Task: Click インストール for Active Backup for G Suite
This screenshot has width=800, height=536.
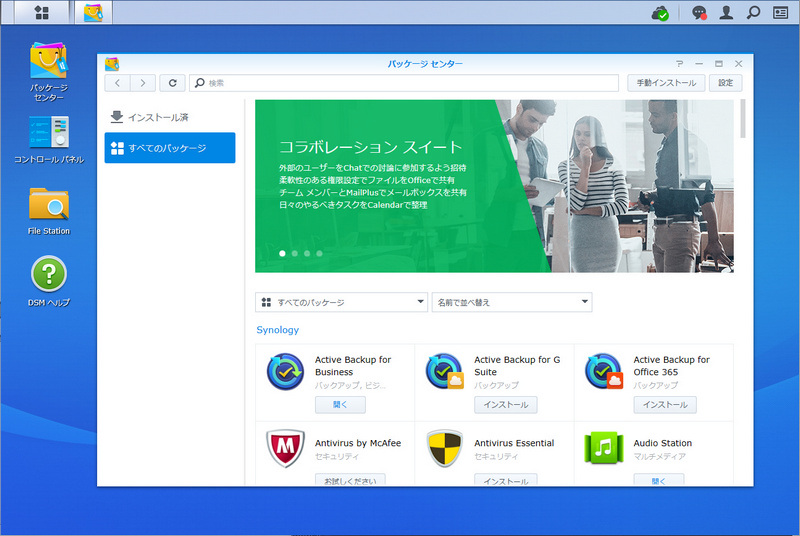Action: point(506,404)
